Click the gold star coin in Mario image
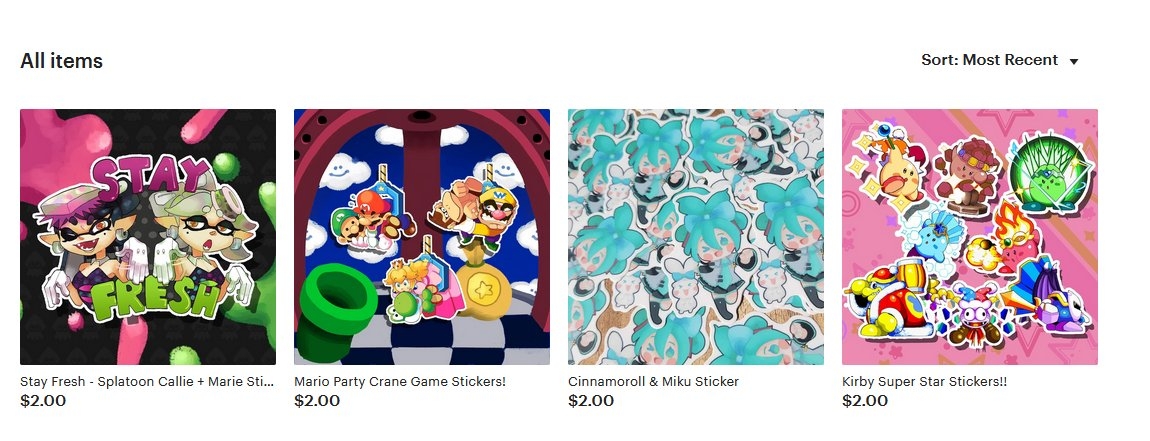The width and height of the screenshot is (1150, 441). [x=483, y=291]
